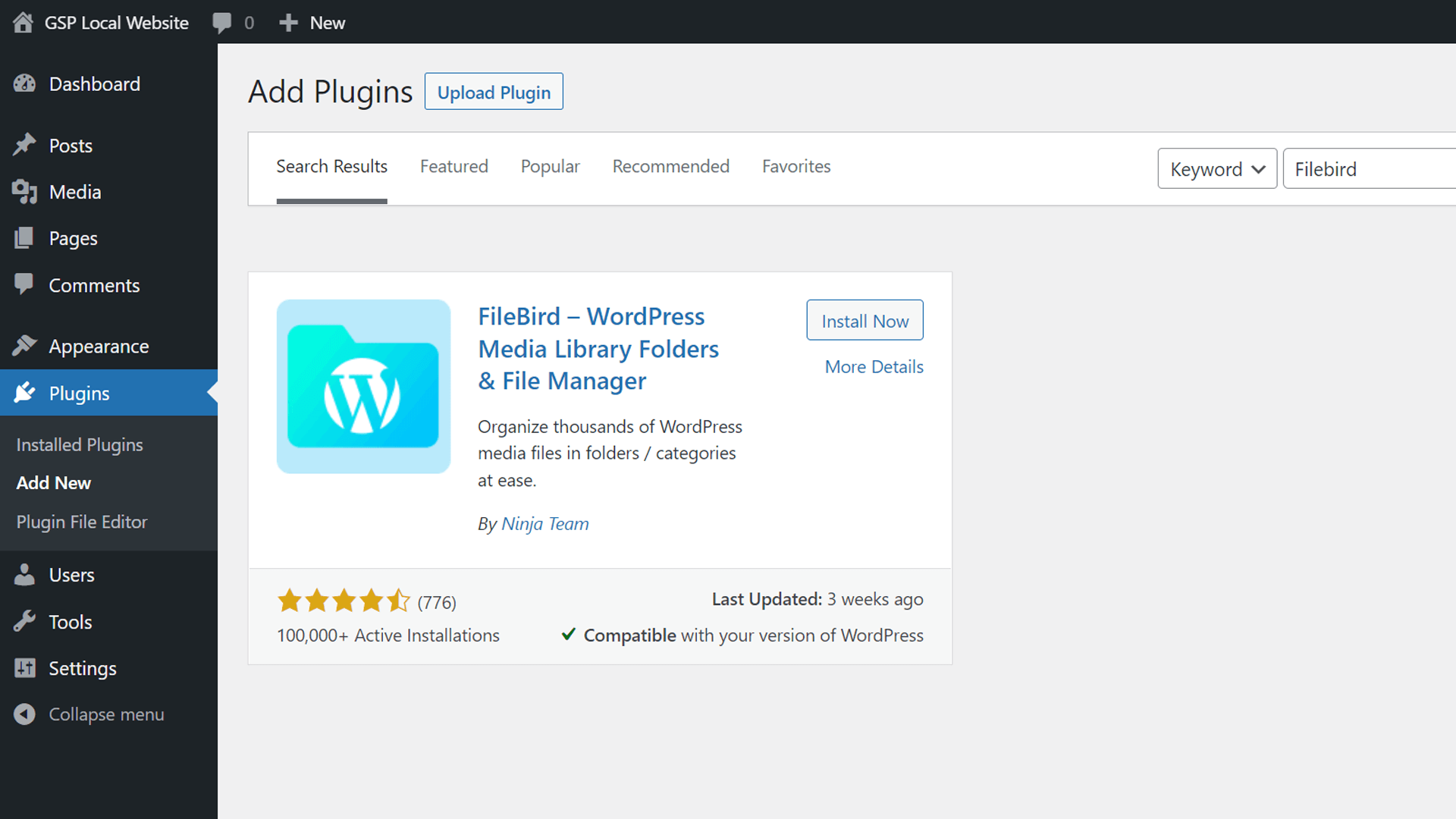Open Settings via the sliders icon
The width and height of the screenshot is (1456, 819).
25,668
